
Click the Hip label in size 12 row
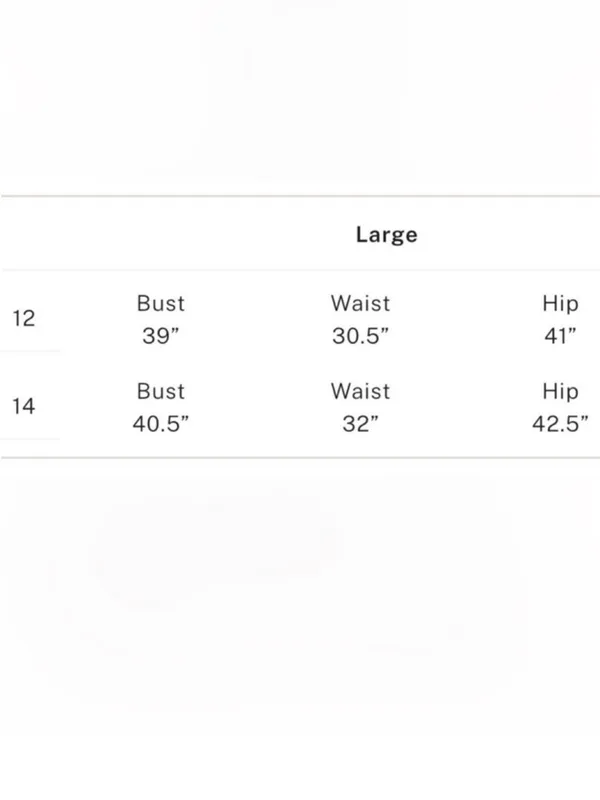pyautogui.click(x=560, y=304)
